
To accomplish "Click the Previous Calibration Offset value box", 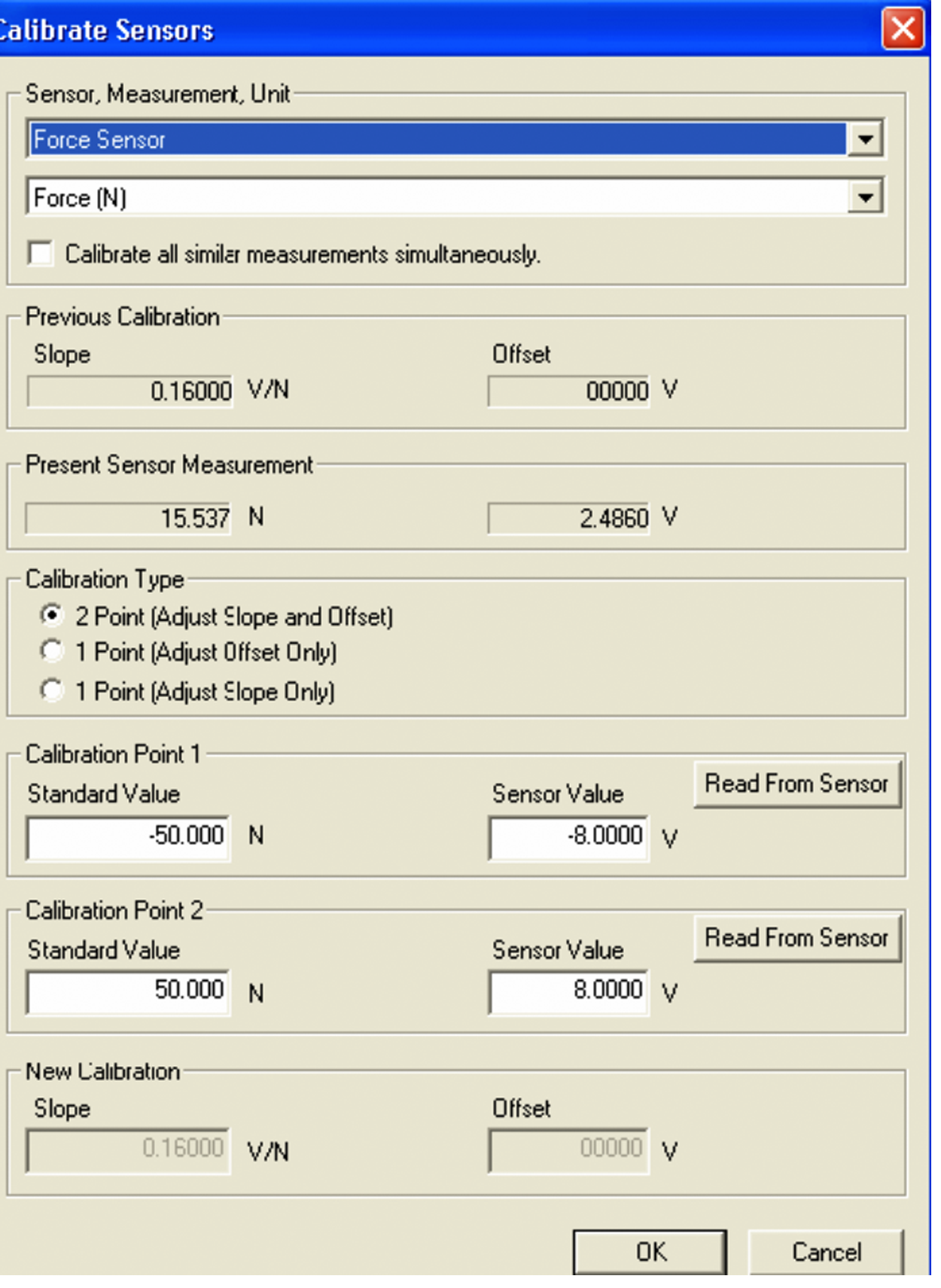I will [x=568, y=391].
